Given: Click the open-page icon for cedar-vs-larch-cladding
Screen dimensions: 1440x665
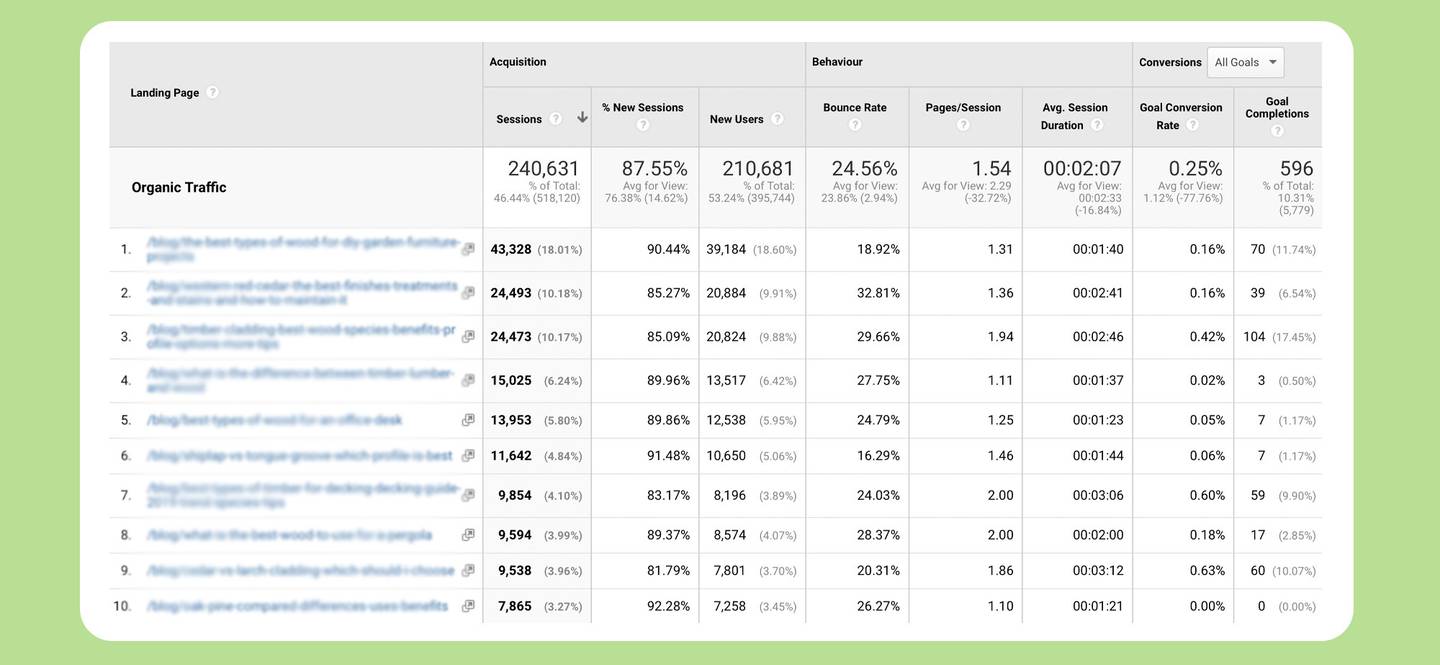Looking at the screenshot, I should pos(467,568).
